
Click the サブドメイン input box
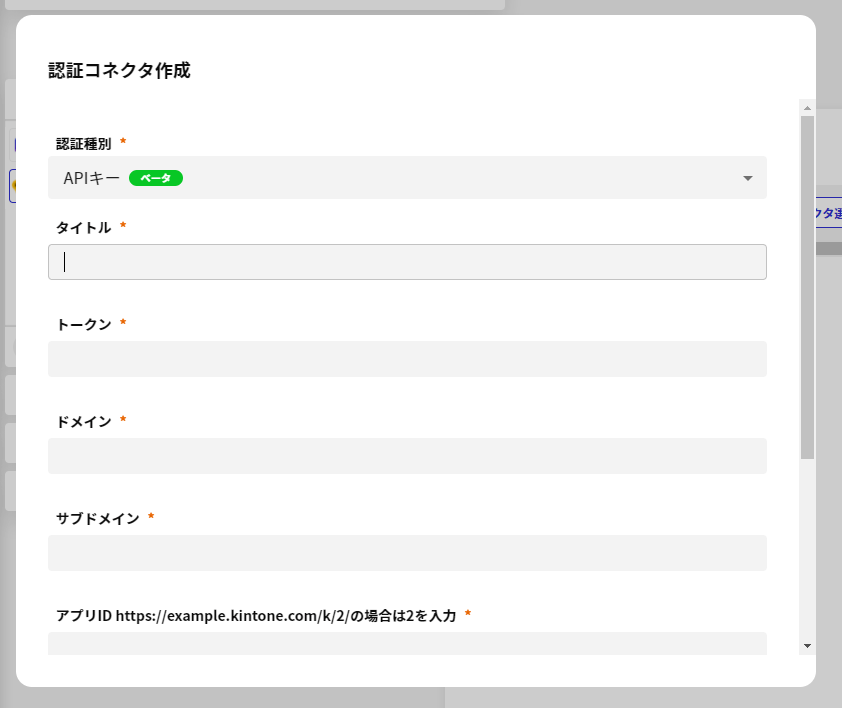407,553
